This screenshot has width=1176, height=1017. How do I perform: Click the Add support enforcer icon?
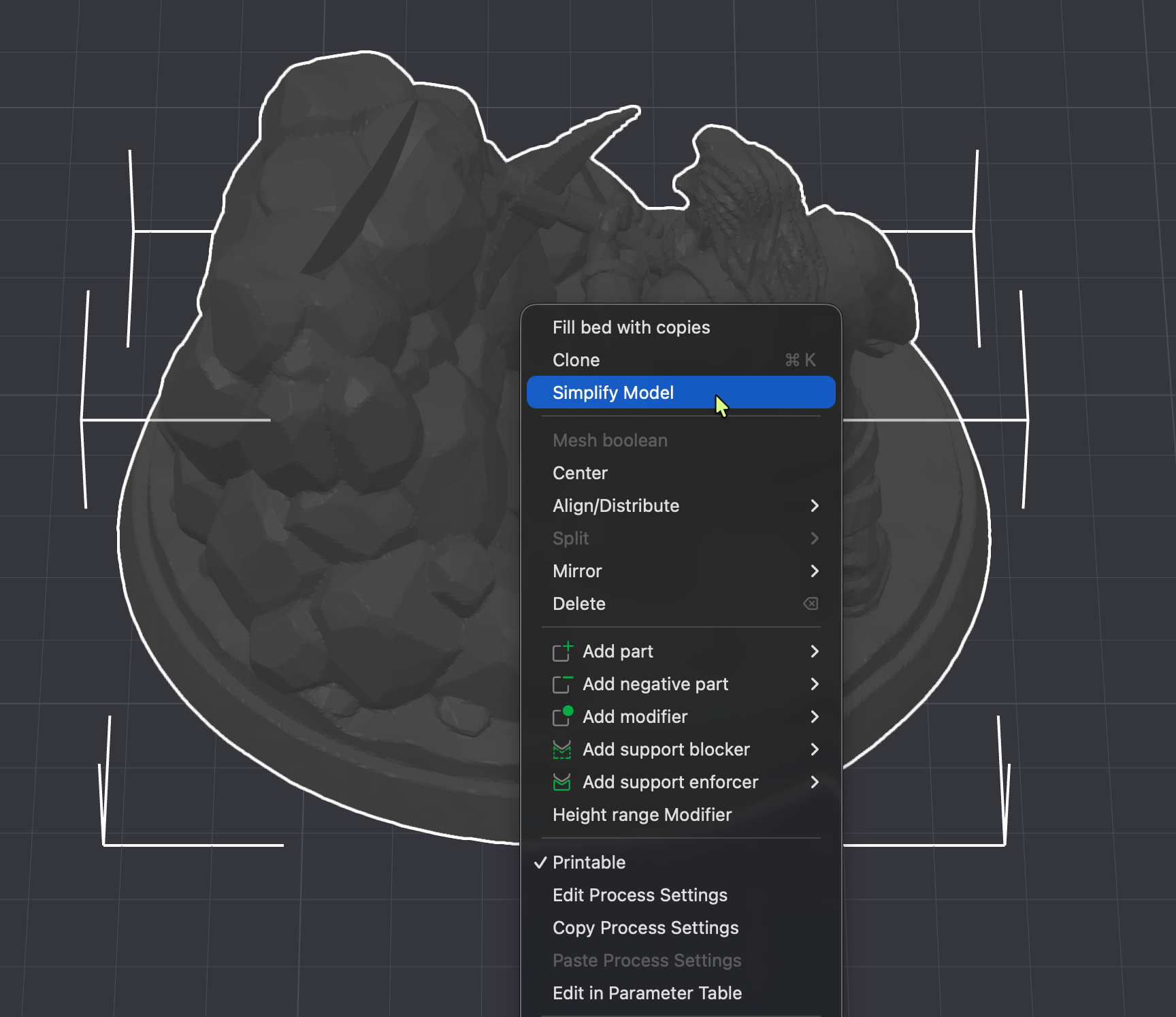click(562, 782)
